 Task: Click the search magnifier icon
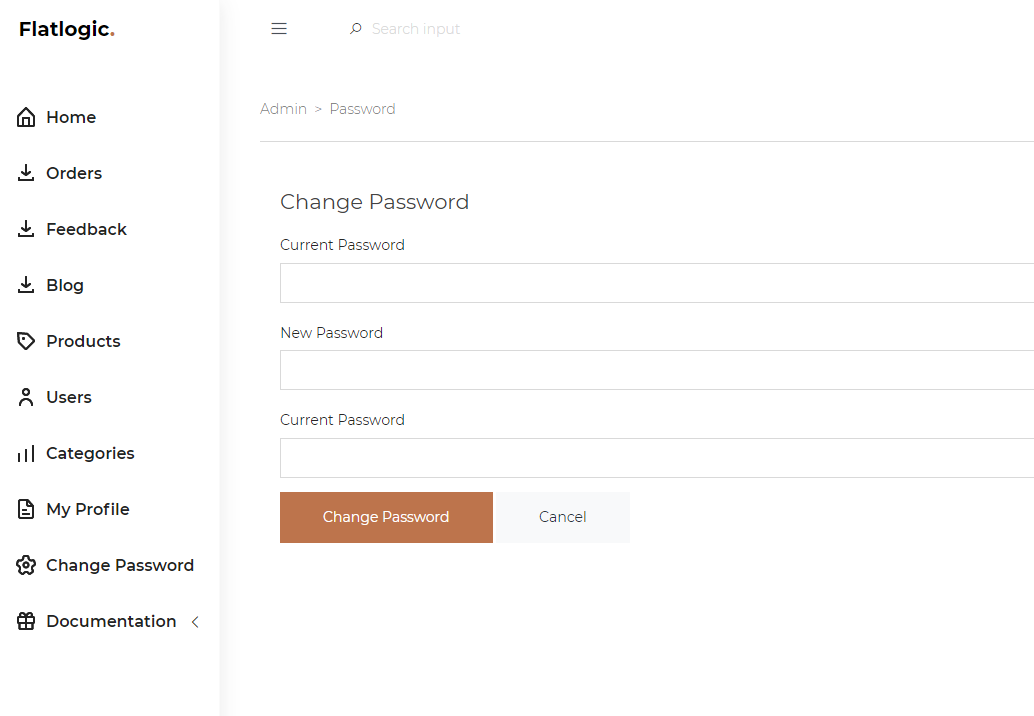tap(355, 29)
